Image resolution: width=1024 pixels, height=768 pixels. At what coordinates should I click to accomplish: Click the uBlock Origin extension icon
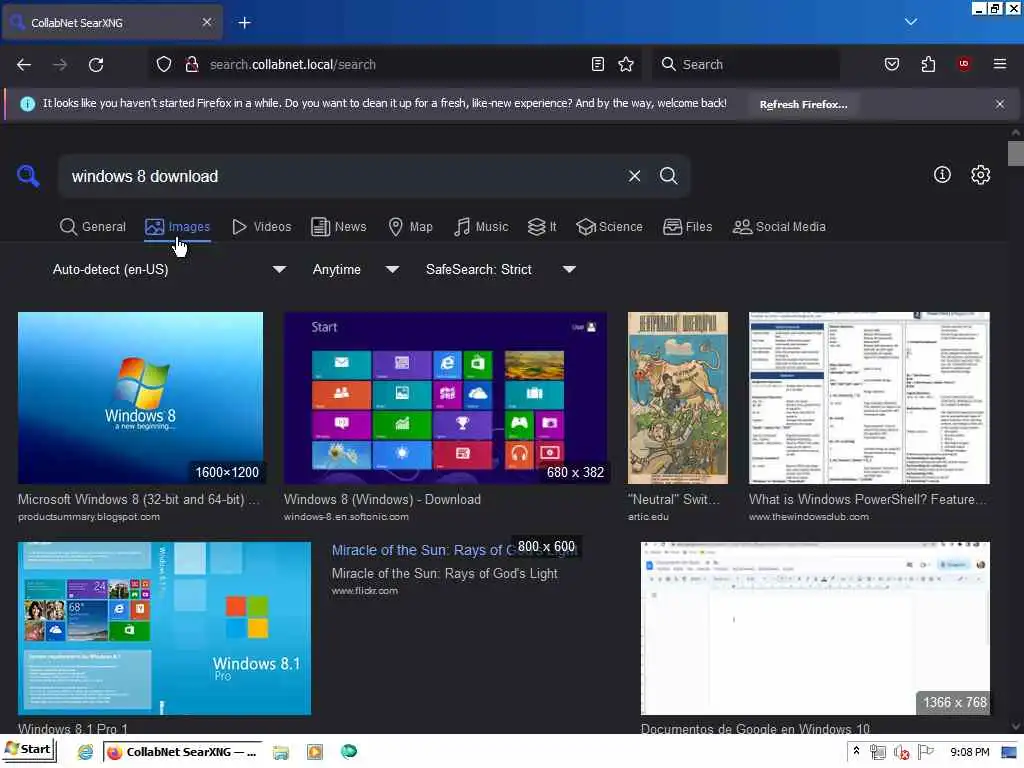point(964,64)
